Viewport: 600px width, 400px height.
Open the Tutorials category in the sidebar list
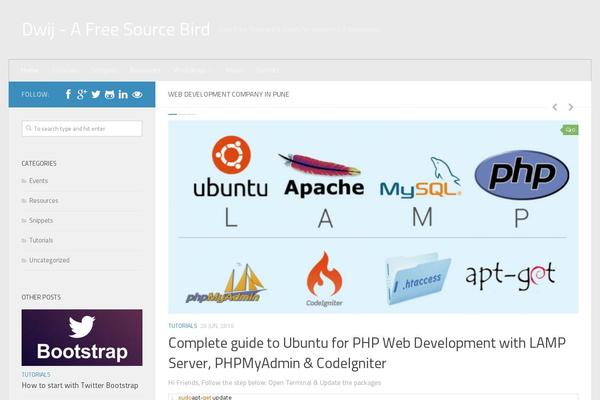pos(41,240)
